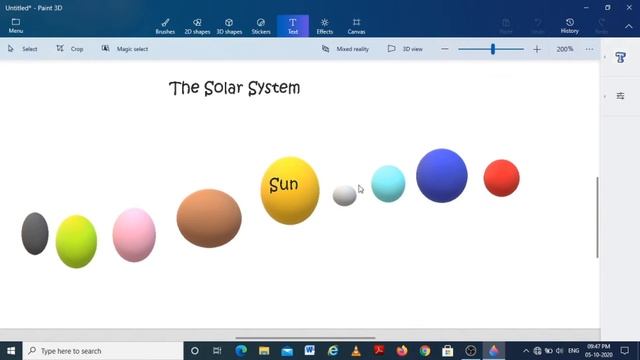Open the Menu button
The image size is (640, 360).
tap(16, 26)
